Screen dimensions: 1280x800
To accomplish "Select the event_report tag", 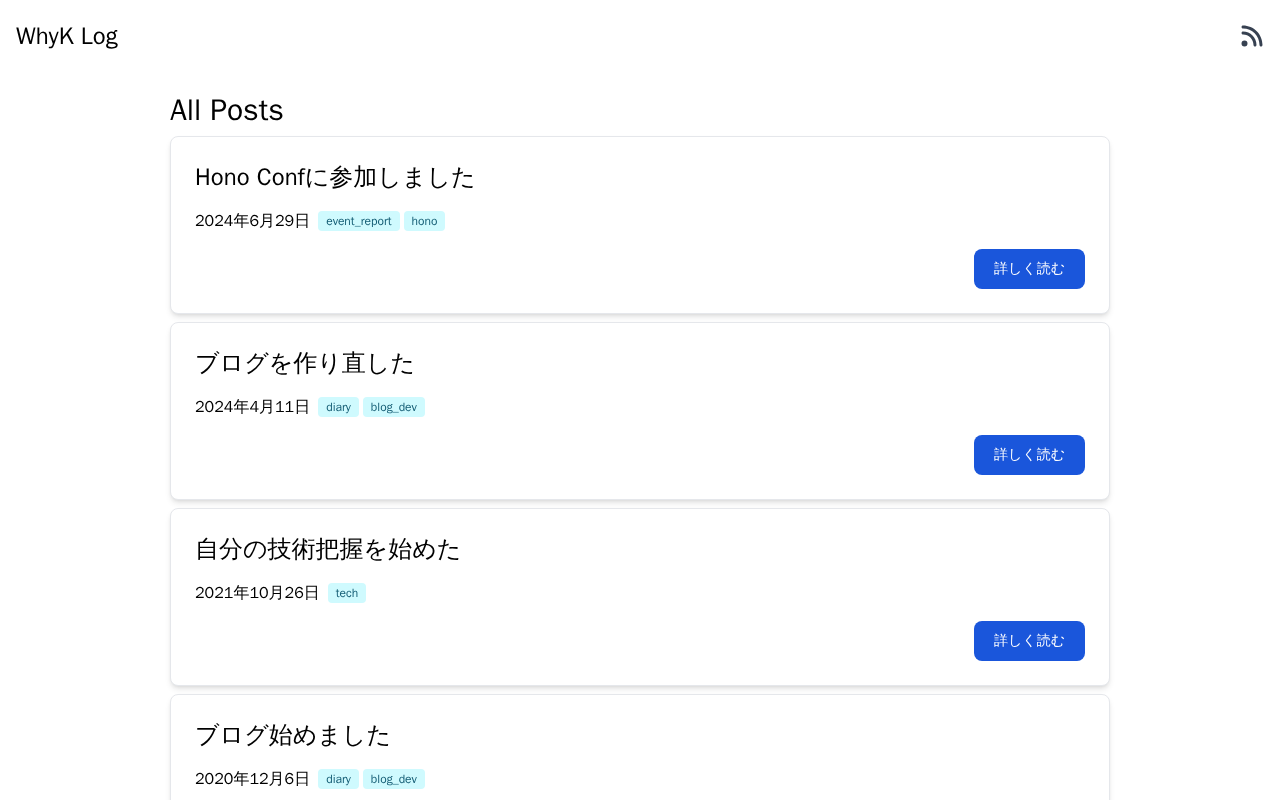I will pyautogui.click(x=358, y=221).
